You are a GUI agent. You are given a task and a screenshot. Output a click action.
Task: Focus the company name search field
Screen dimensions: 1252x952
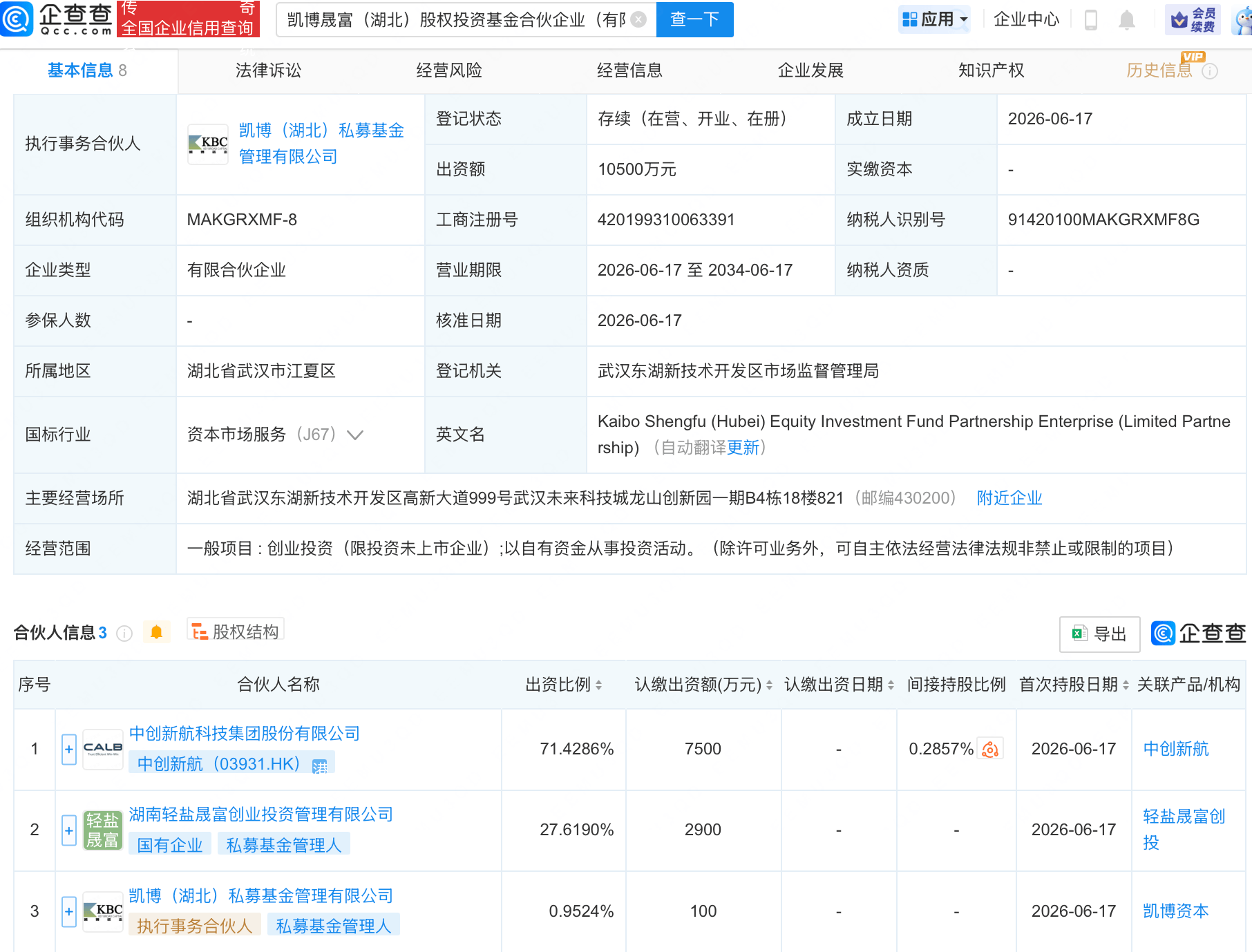456,19
